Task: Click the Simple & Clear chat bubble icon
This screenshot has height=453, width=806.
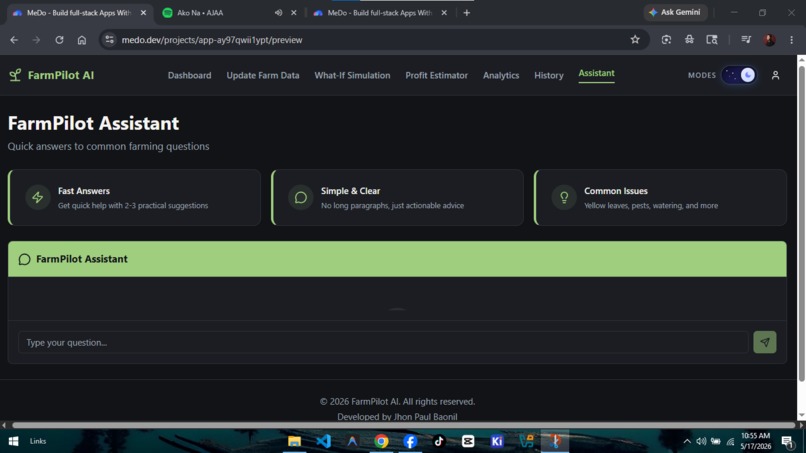Action: tap(301, 197)
